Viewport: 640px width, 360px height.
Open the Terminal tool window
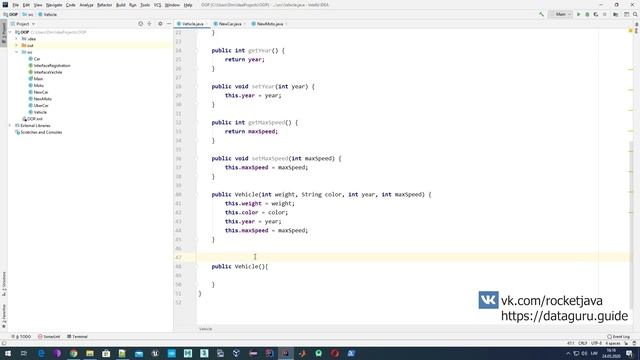[78, 336]
